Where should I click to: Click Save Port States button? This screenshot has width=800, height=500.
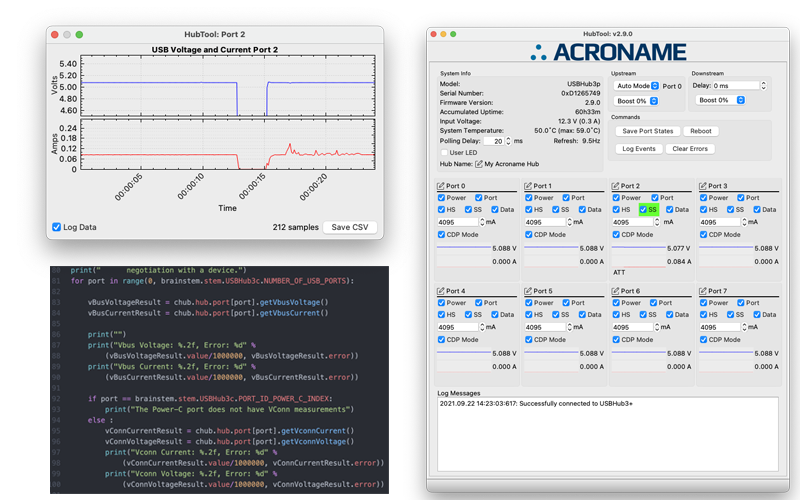tap(647, 131)
